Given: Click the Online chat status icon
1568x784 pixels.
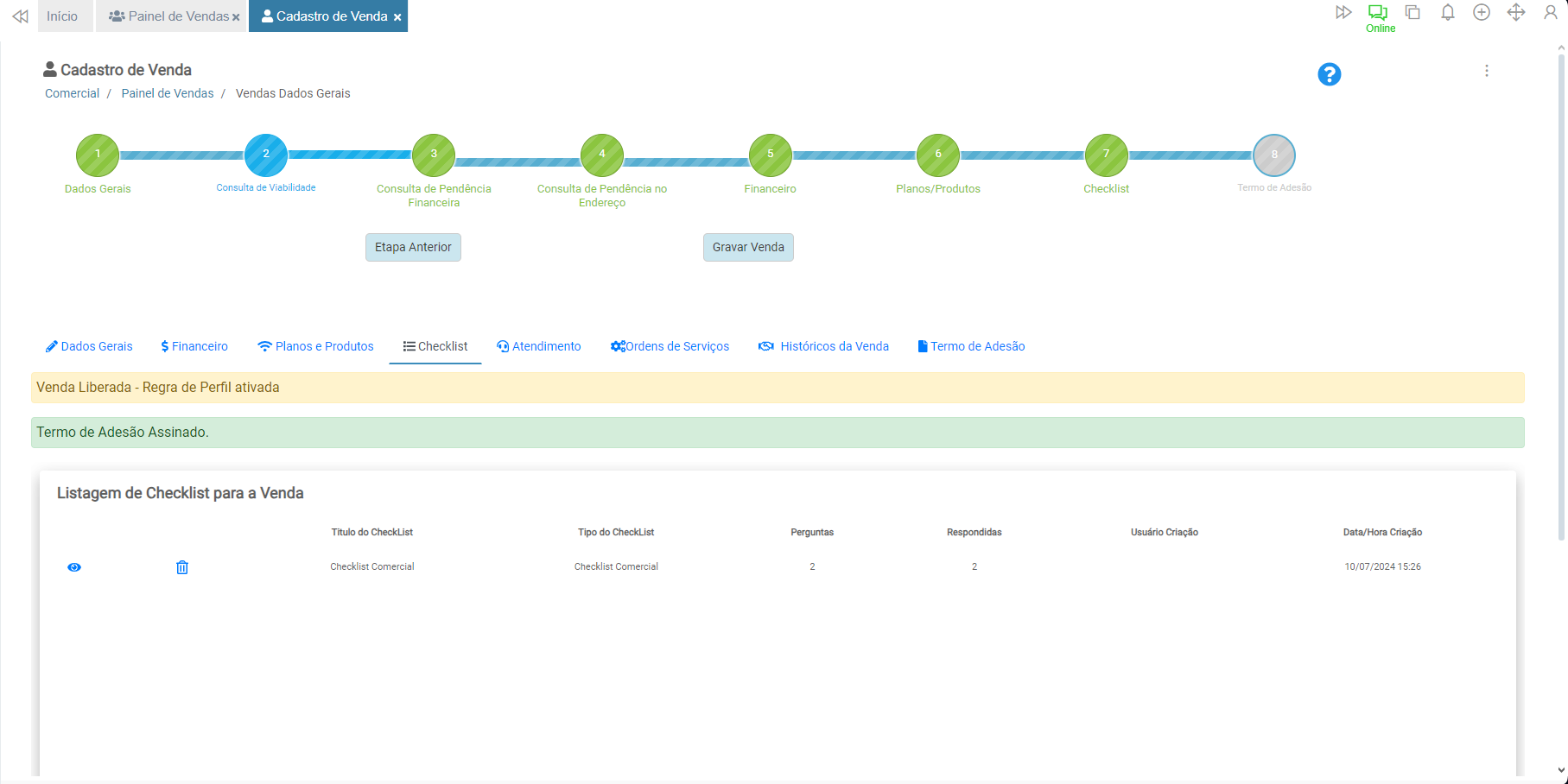Looking at the screenshot, I should pos(1378,13).
